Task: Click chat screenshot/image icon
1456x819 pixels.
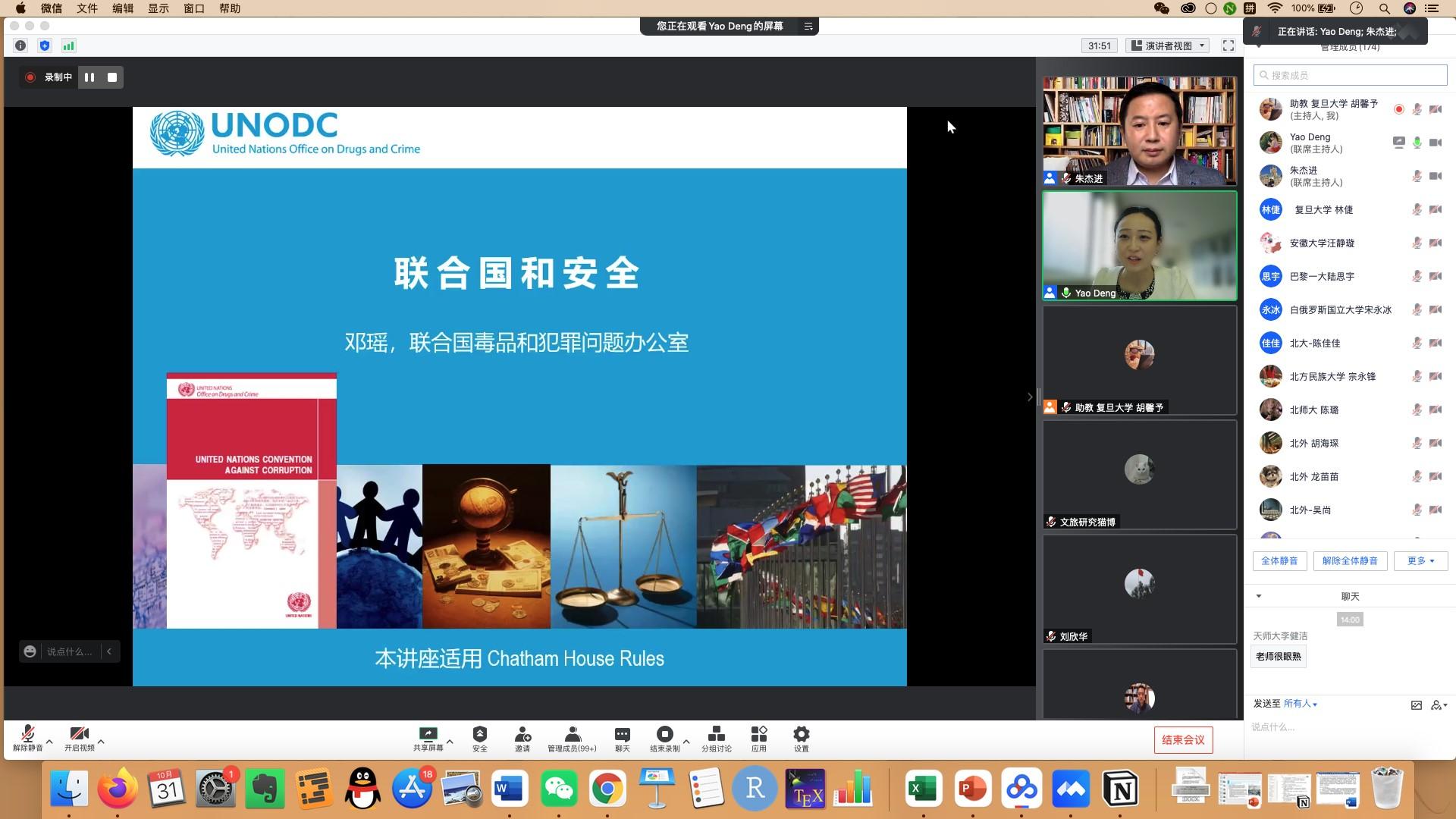Action: (x=1416, y=705)
